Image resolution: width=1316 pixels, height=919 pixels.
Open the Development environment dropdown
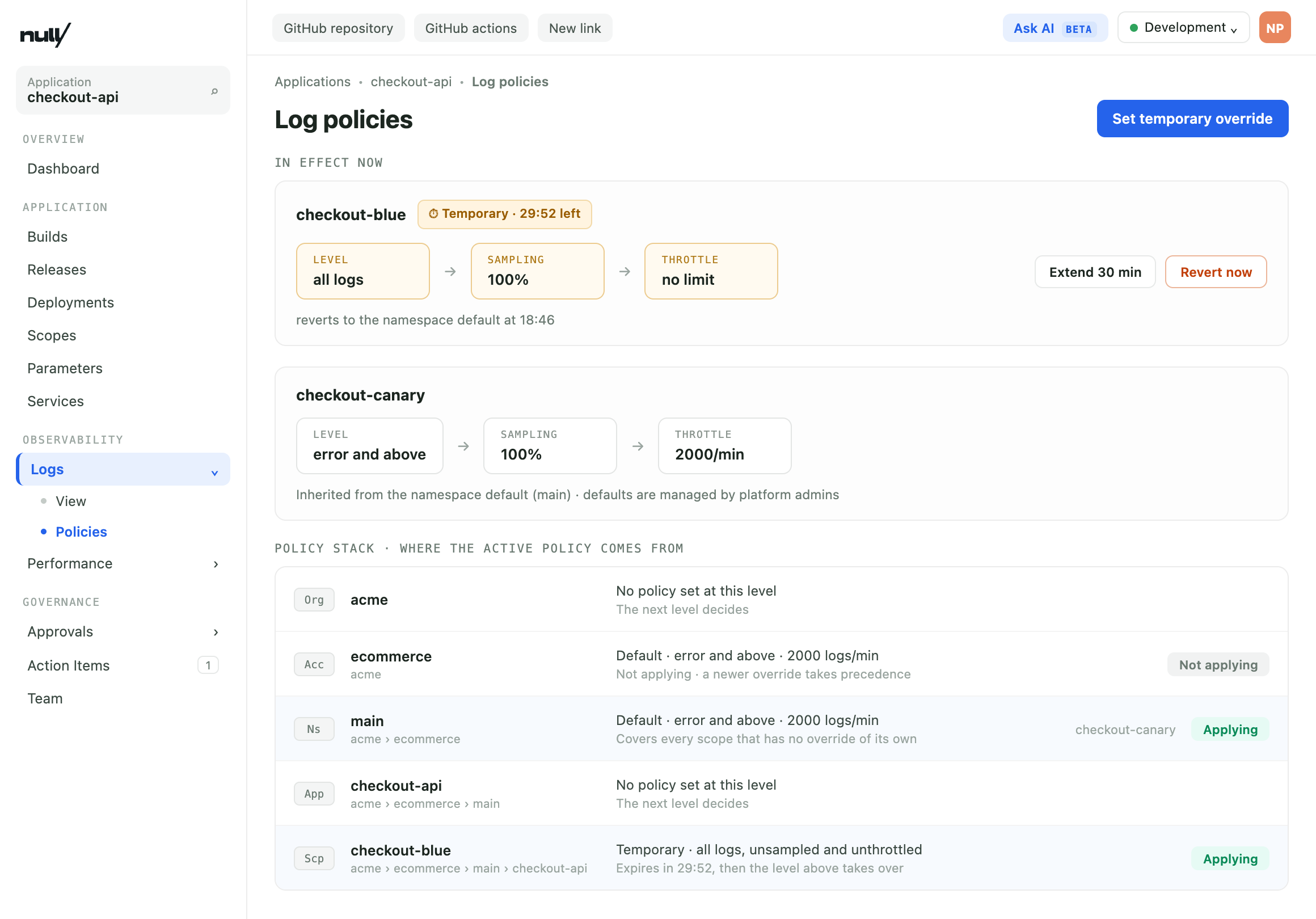point(1183,28)
